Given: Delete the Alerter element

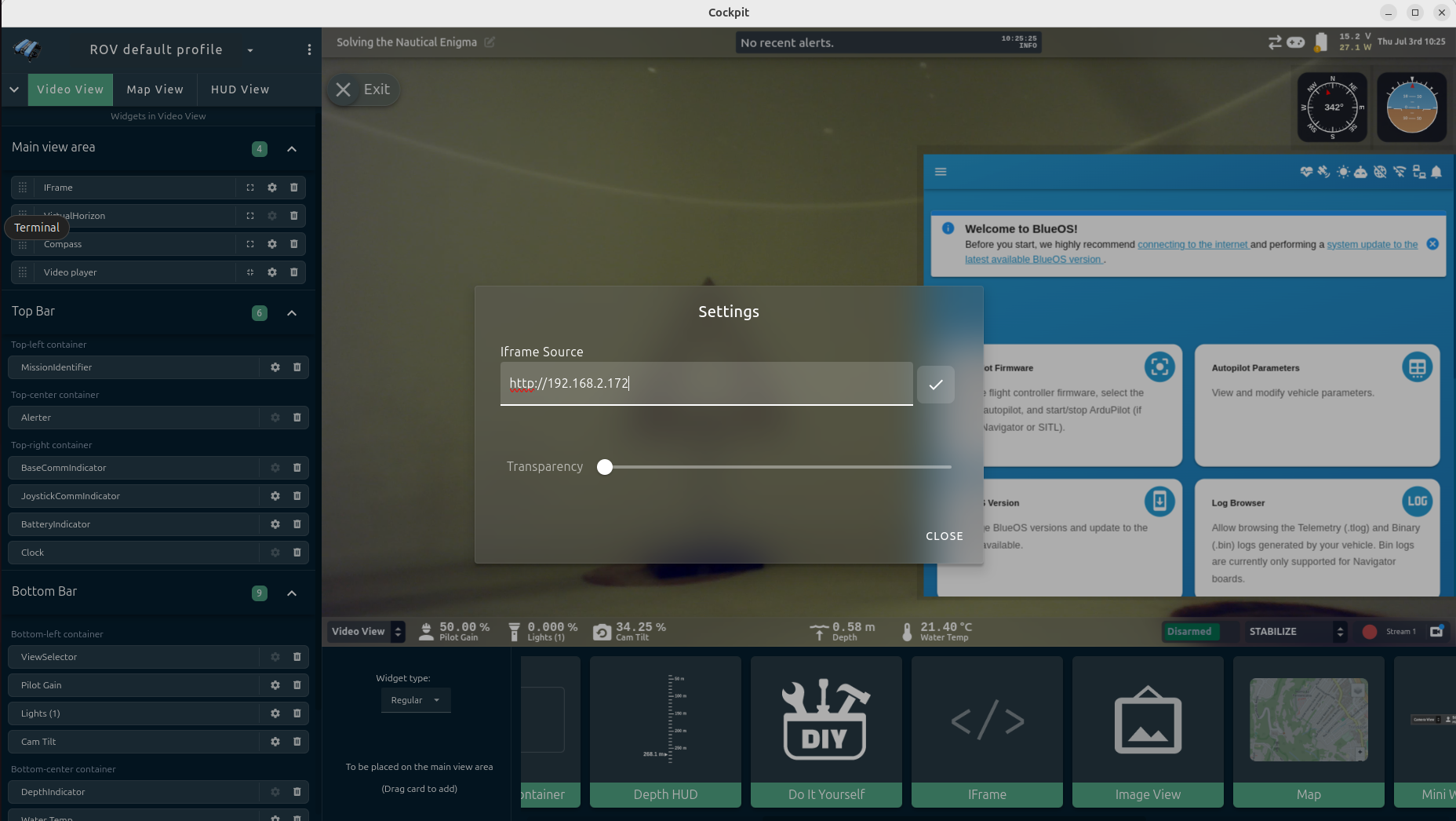Looking at the screenshot, I should point(297,418).
